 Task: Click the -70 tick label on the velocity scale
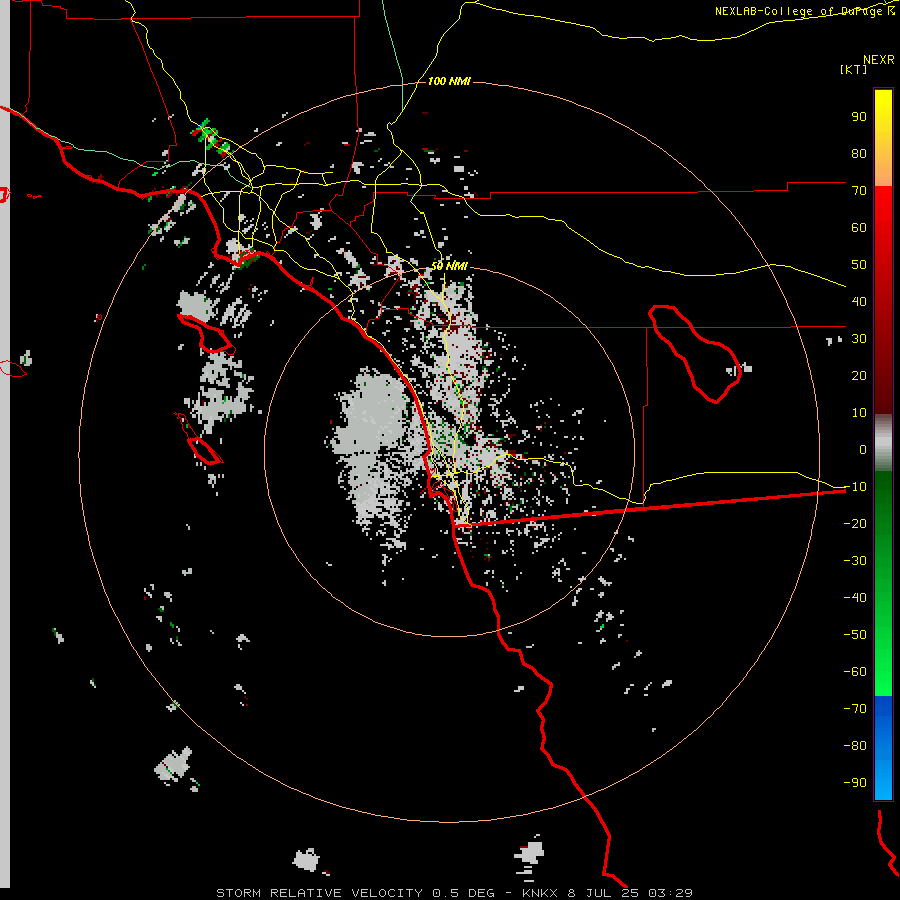(855, 709)
